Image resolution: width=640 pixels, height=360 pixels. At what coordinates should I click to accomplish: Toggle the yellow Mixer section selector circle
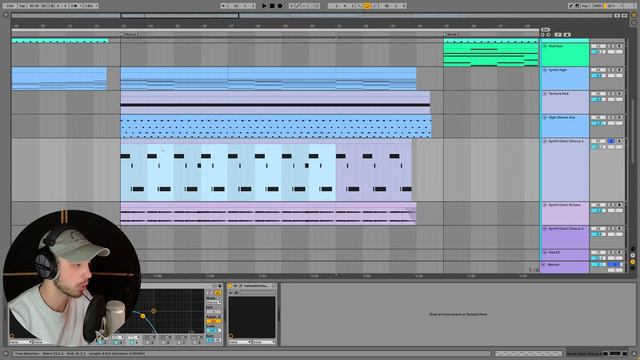pyautogui.click(x=633, y=262)
